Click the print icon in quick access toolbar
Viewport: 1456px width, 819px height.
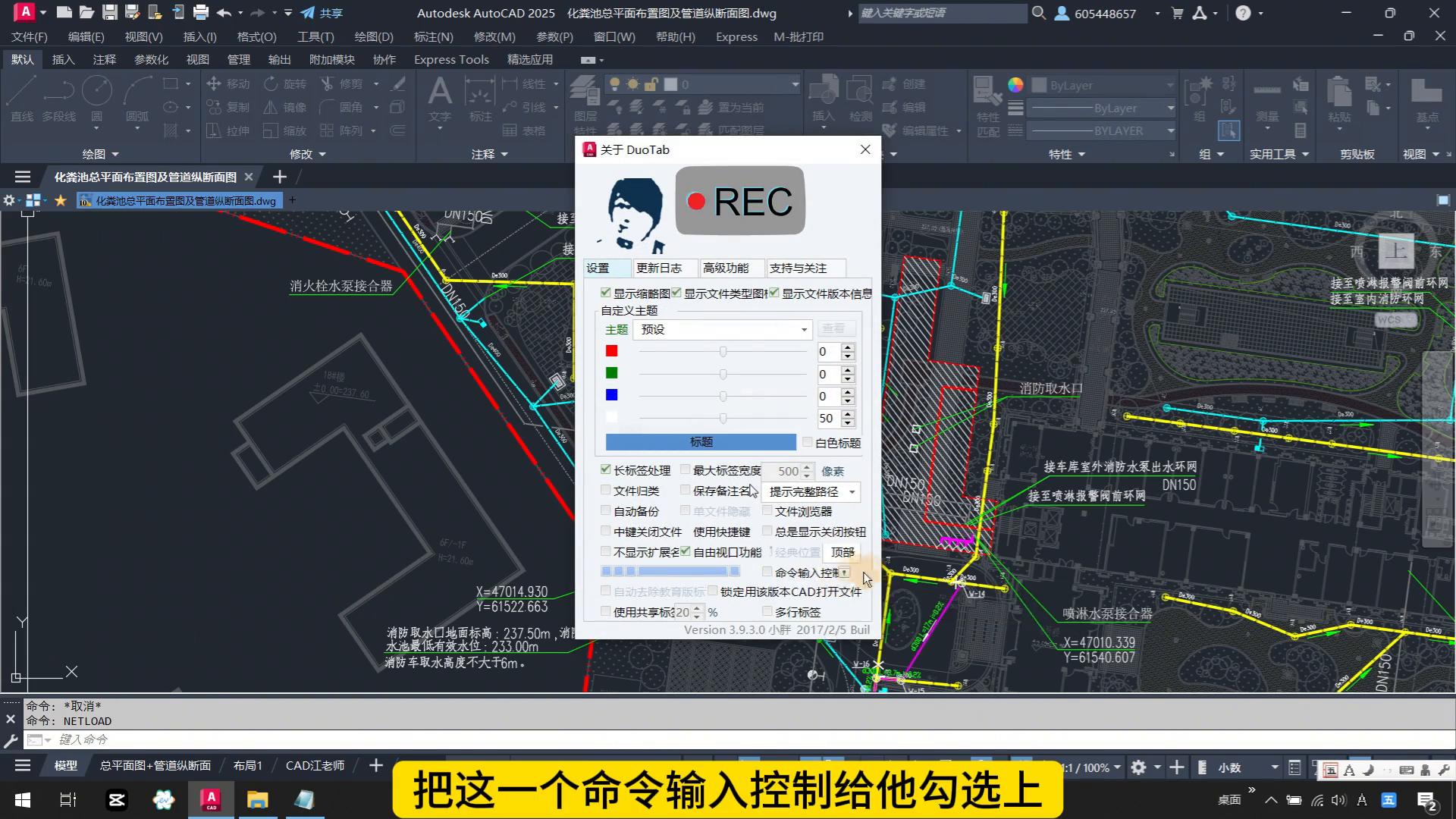(201, 13)
